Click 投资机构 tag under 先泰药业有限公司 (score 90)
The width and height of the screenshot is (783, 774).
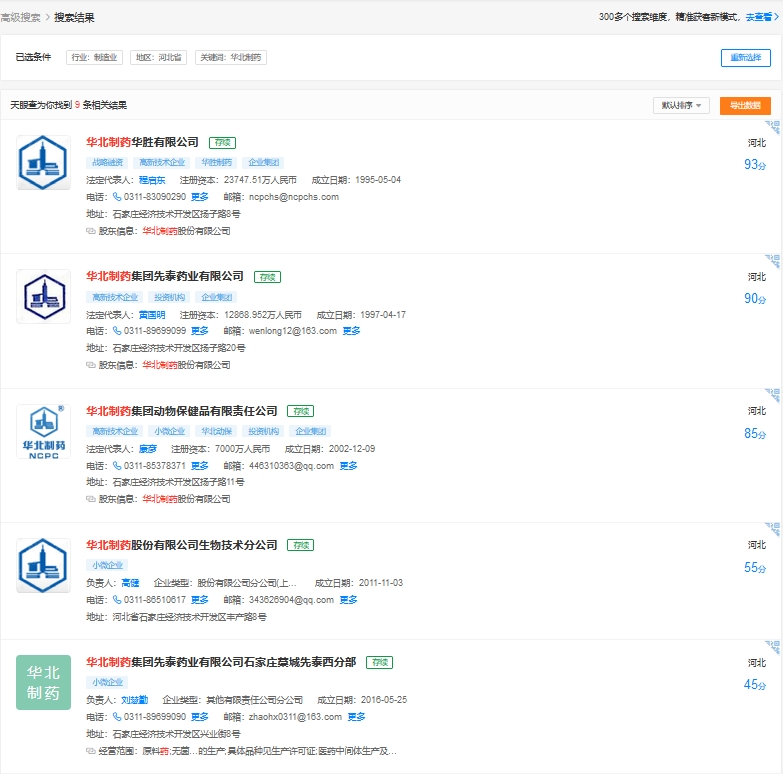(x=169, y=297)
